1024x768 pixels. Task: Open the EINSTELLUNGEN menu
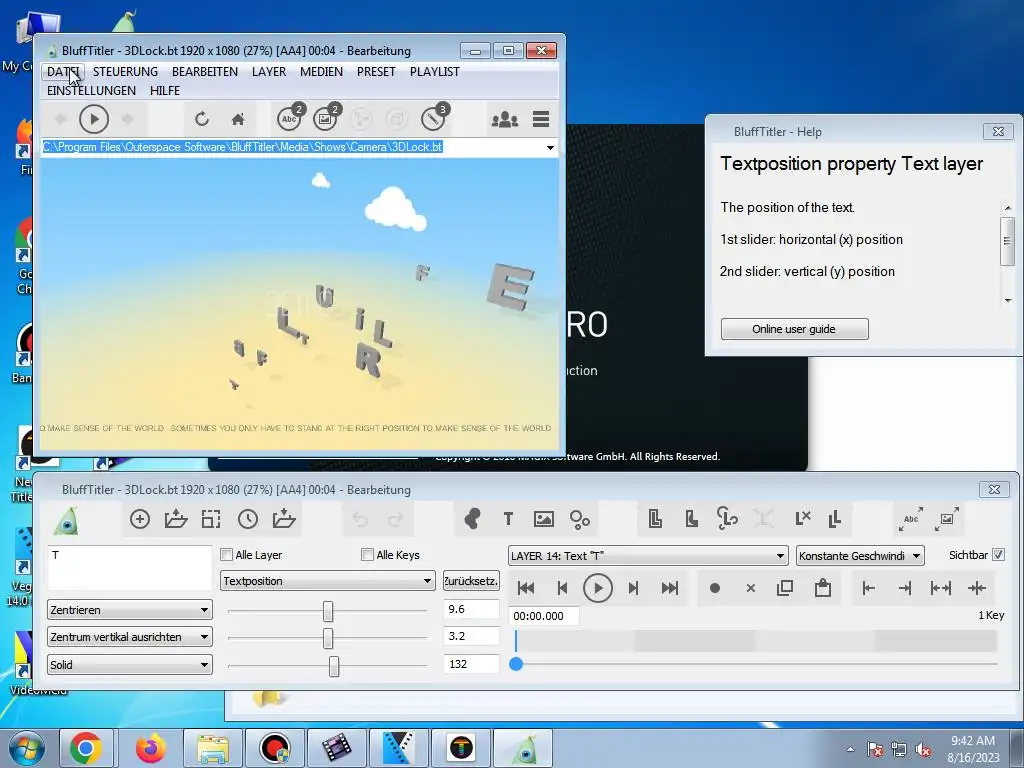coord(91,91)
